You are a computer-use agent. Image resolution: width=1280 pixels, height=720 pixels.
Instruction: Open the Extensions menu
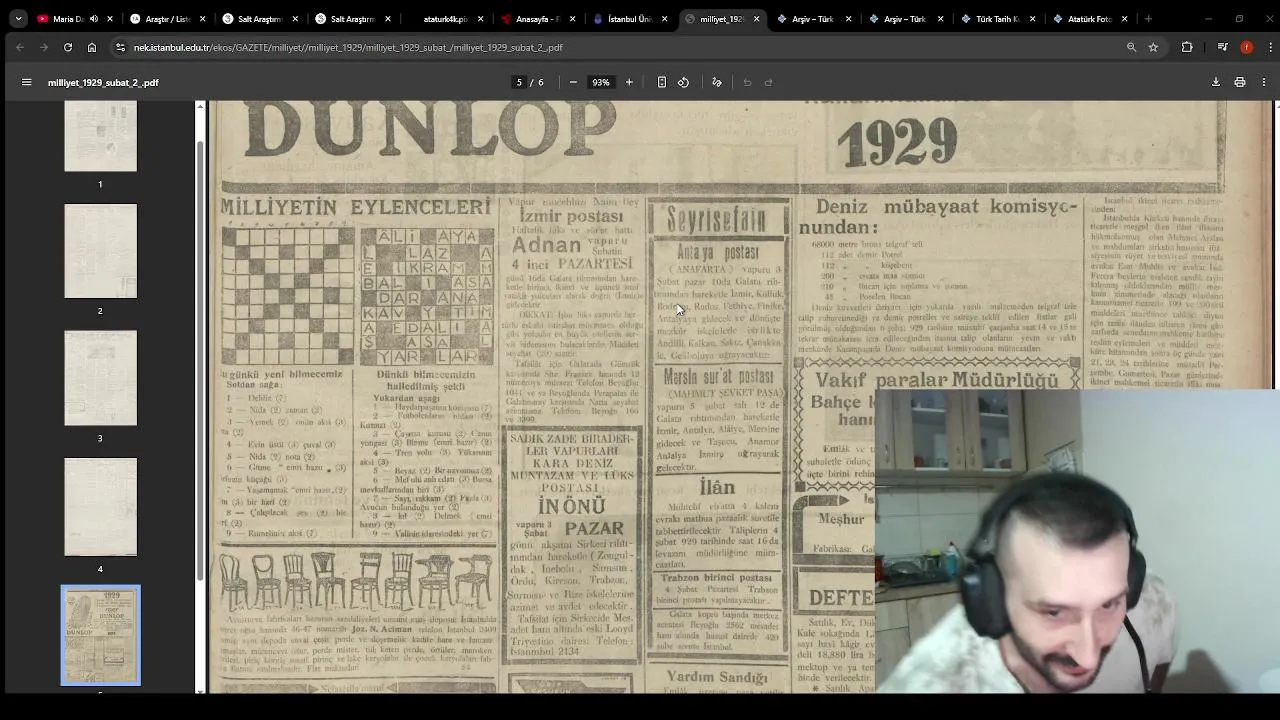click(1187, 47)
